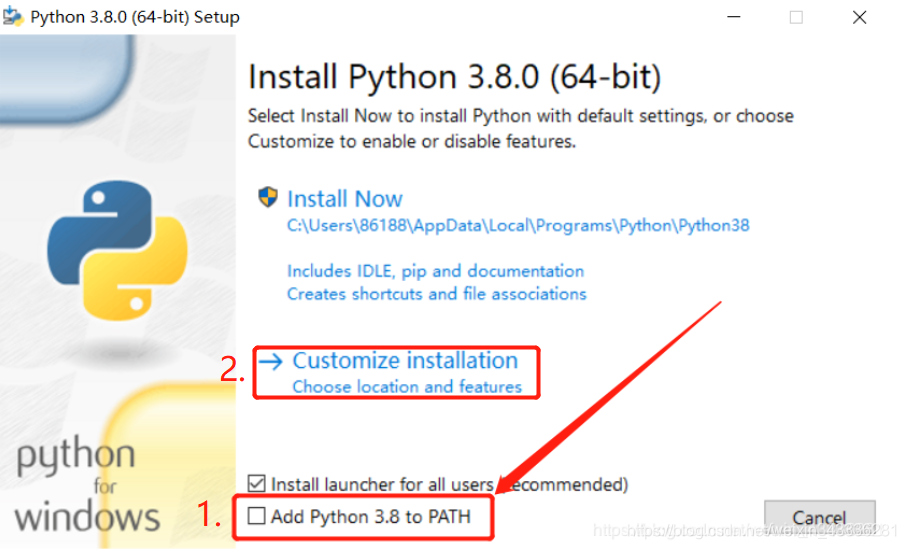Click the shield icon beside Install Now
Screen dimensions: 906x549
point(268,197)
